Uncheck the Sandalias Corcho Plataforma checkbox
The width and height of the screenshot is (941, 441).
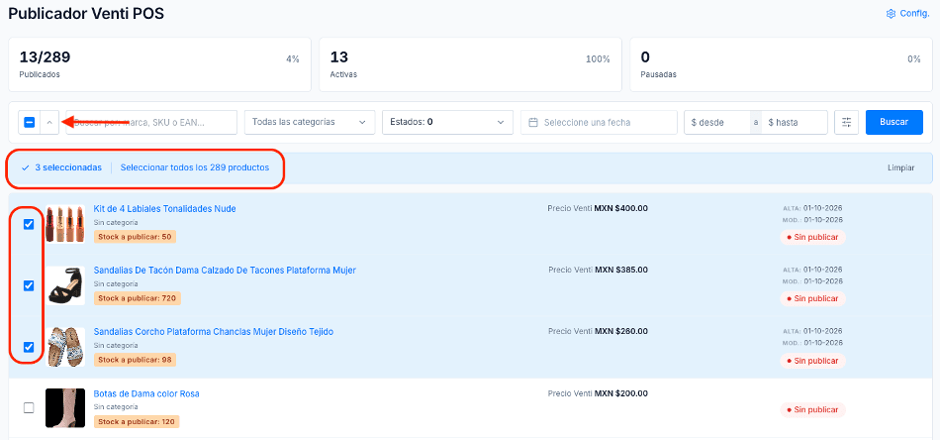(x=28, y=347)
